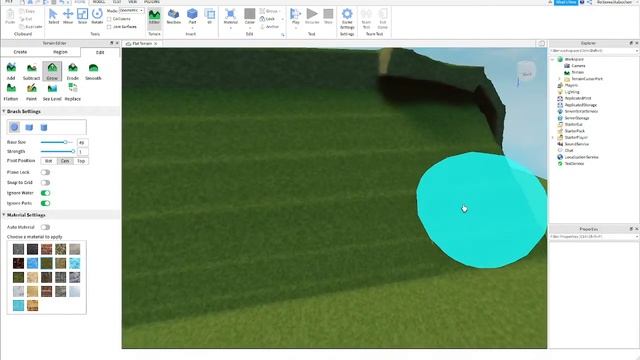This screenshot has width=640, height=360.
Task: Collapse the Brush Settings section
Action: [4, 111]
